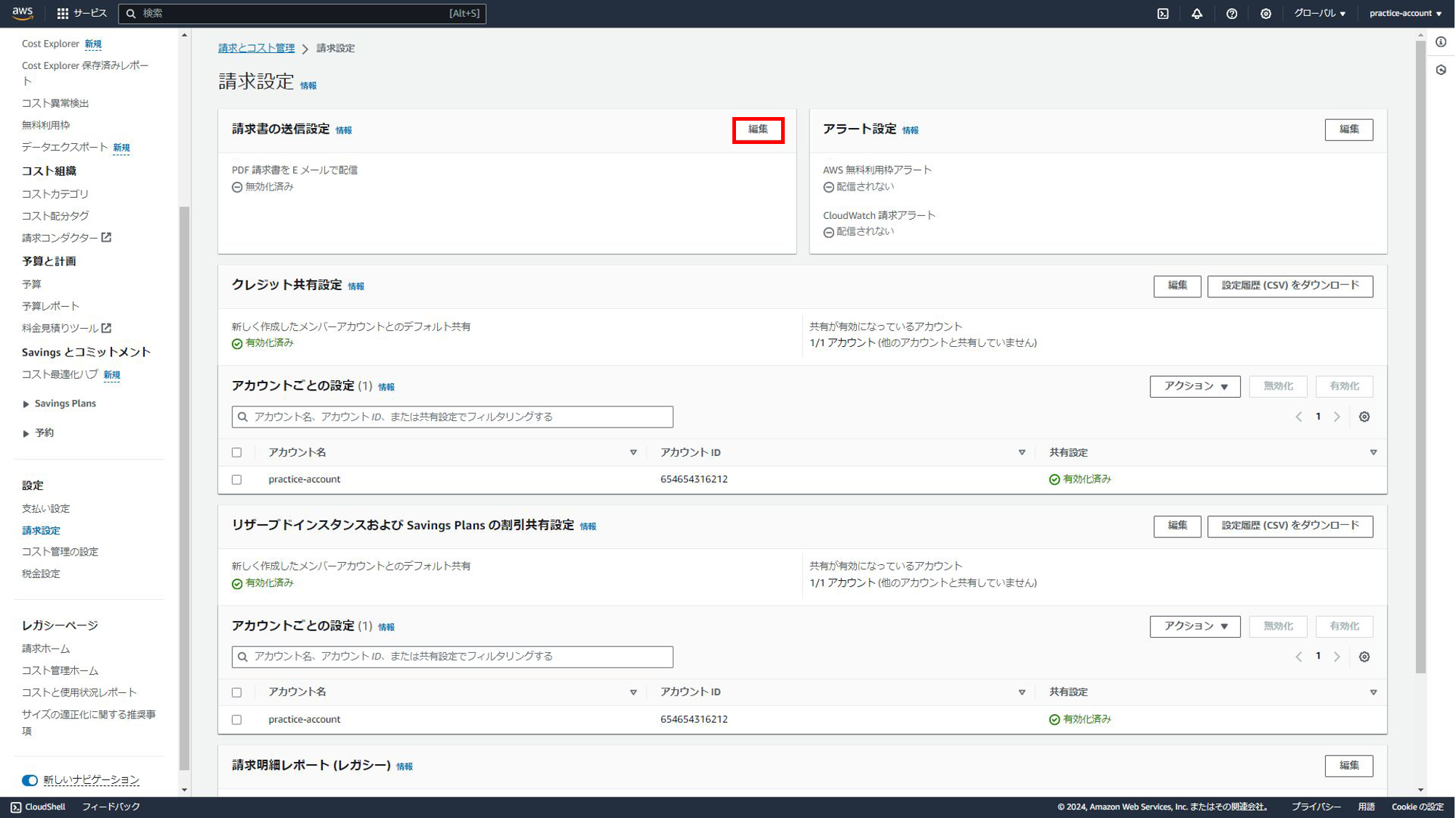Download credit sharing settings history CSV
1456x818 pixels.
1289,286
